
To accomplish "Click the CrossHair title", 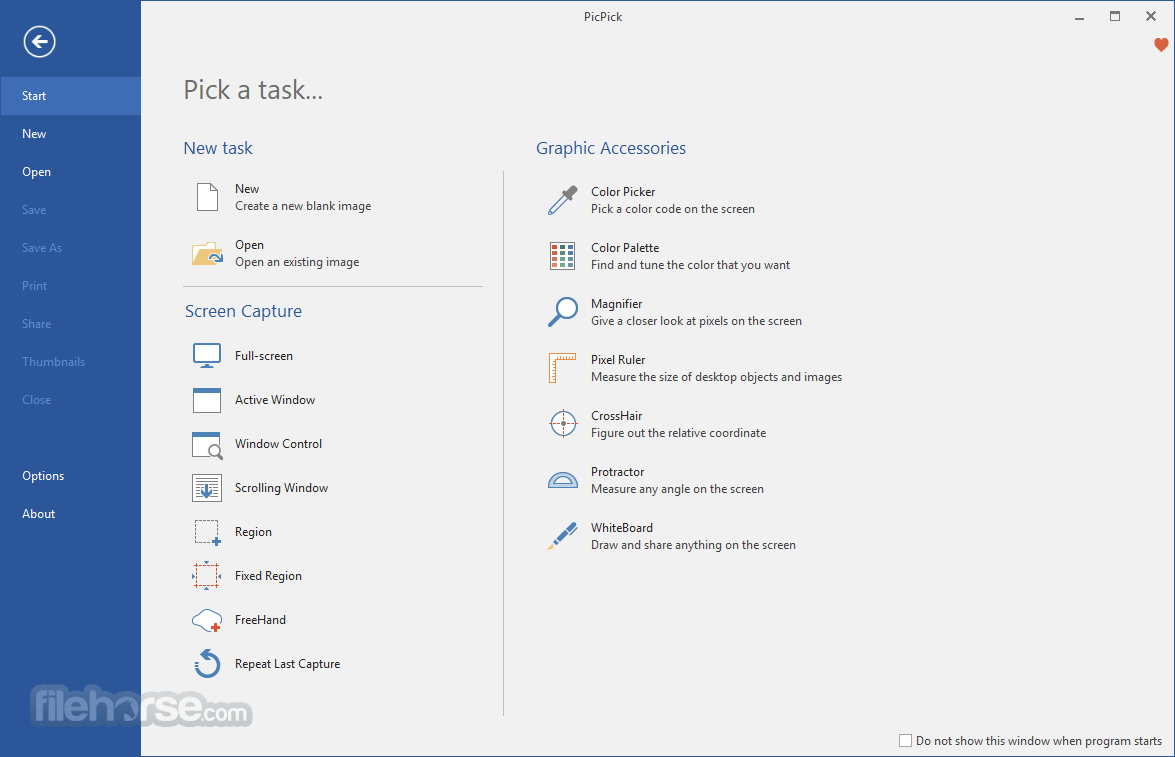I will coord(616,416).
